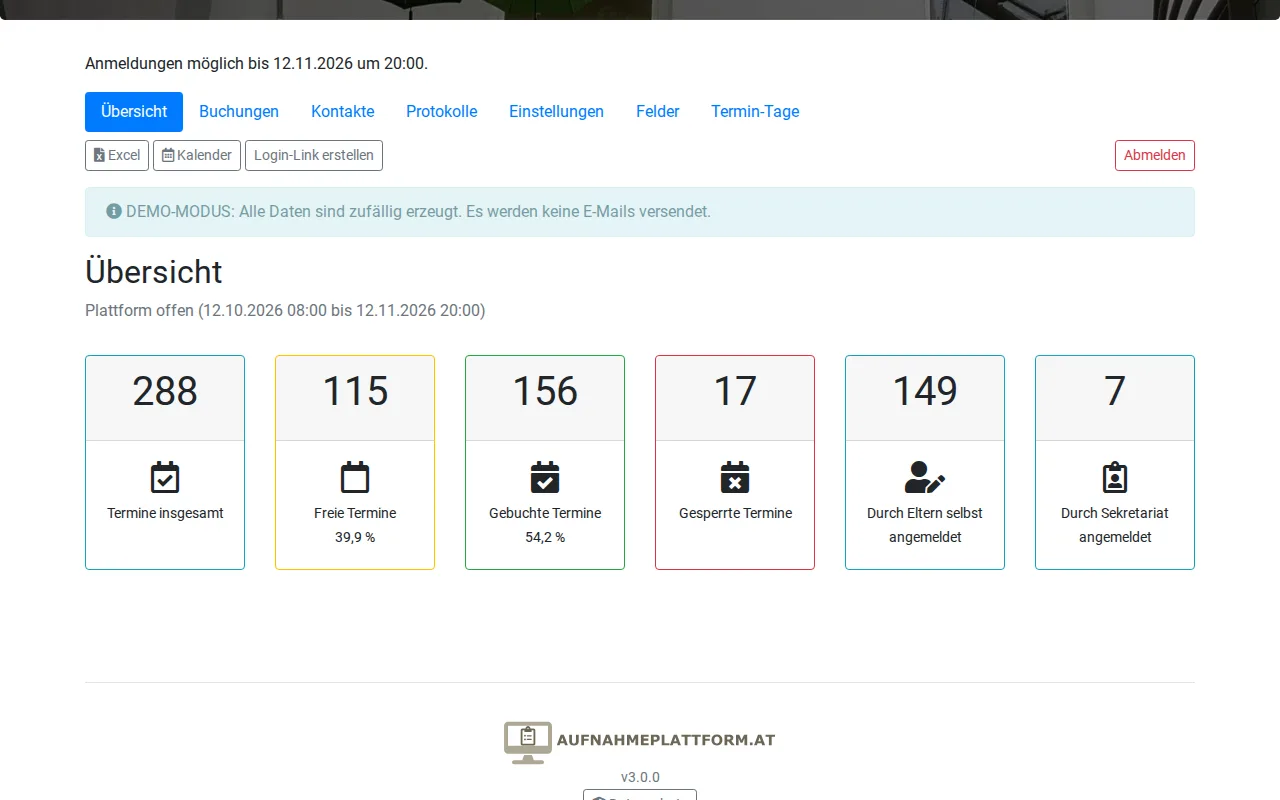Screen dimensions: 1280x800
Task: Click the AUFNAHMEPLATTFORM.AT footer wordmark
Action: coord(666,741)
